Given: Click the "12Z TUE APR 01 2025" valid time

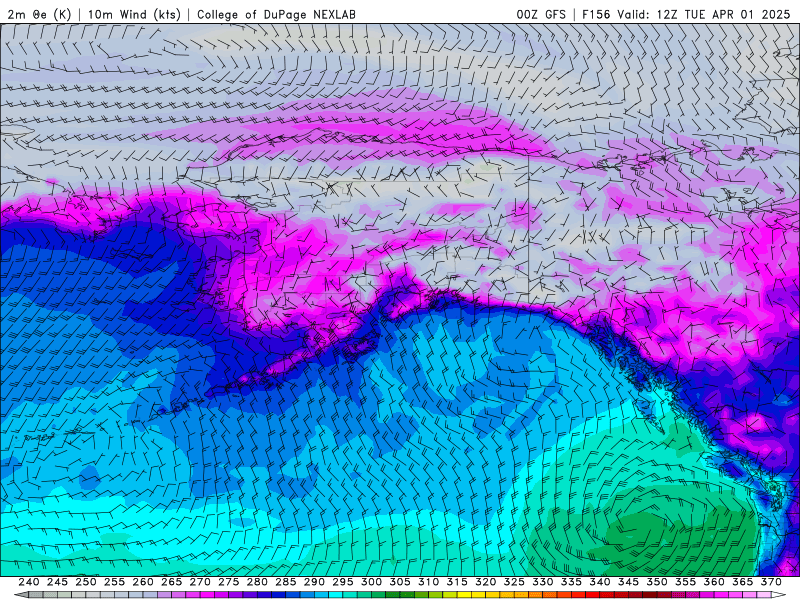Looking at the screenshot, I should (x=723, y=14).
